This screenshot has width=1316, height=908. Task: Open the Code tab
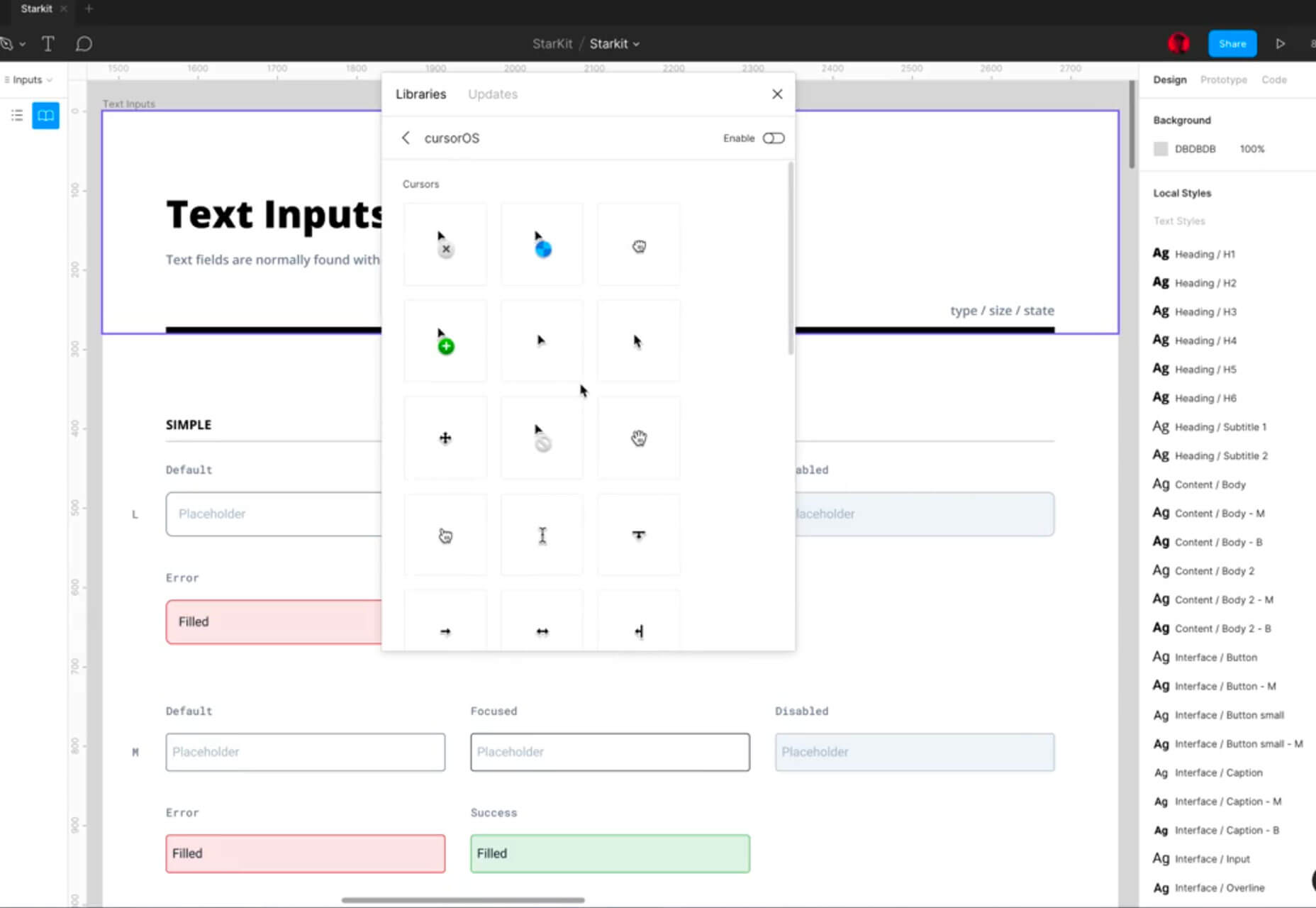[x=1273, y=80]
